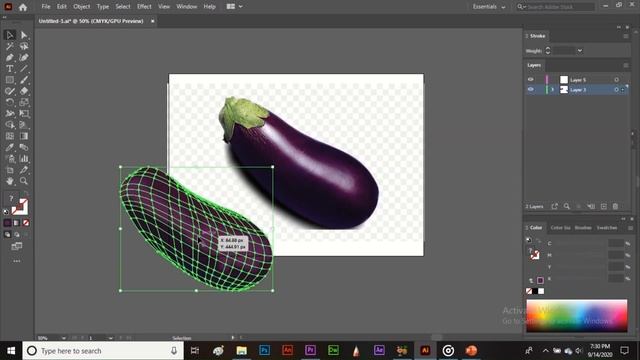This screenshot has width=640, height=360.
Task: Pick the Line Segment tool
Action: 24,69
